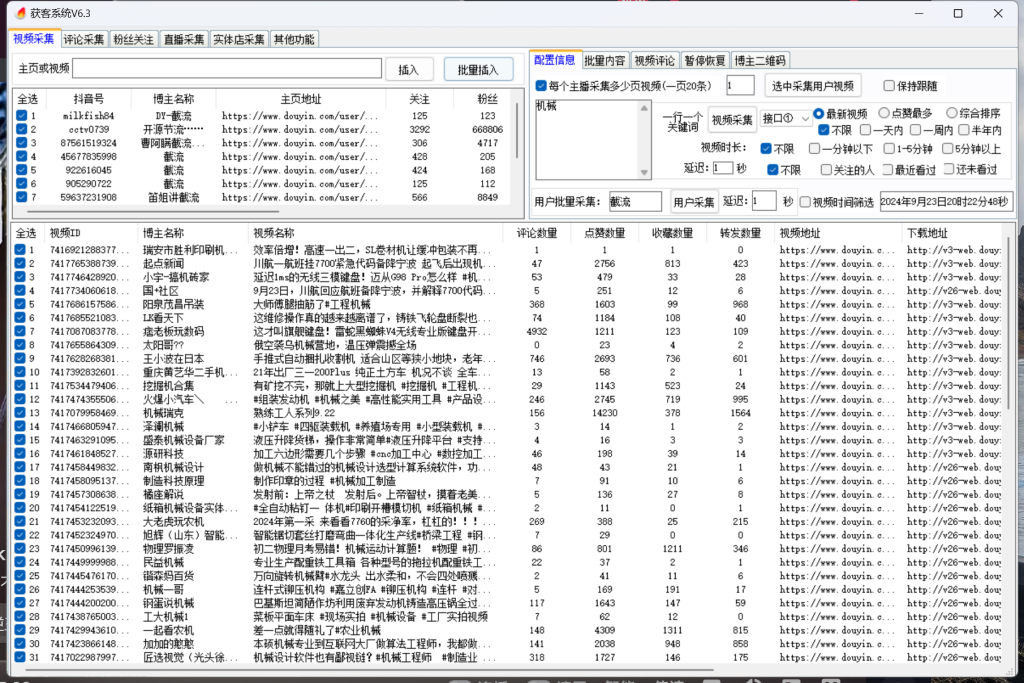Click the 批量插入 button
Viewport: 1024px width, 683px height.
pyautogui.click(x=478, y=69)
